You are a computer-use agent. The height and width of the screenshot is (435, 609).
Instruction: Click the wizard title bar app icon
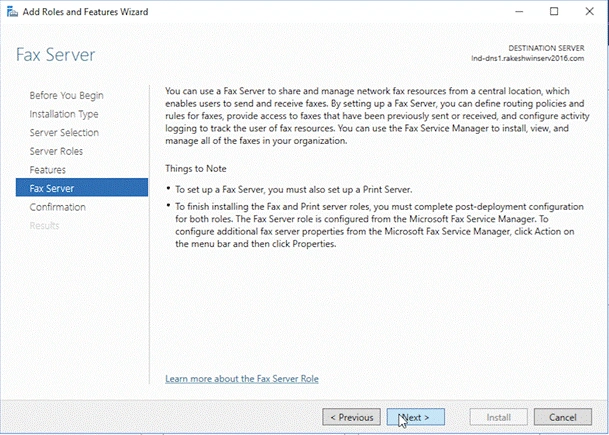[12, 12]
